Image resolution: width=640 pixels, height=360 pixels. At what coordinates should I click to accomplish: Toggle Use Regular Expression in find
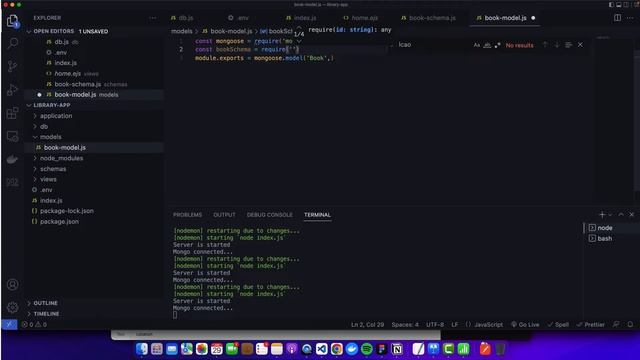[497, 45]
